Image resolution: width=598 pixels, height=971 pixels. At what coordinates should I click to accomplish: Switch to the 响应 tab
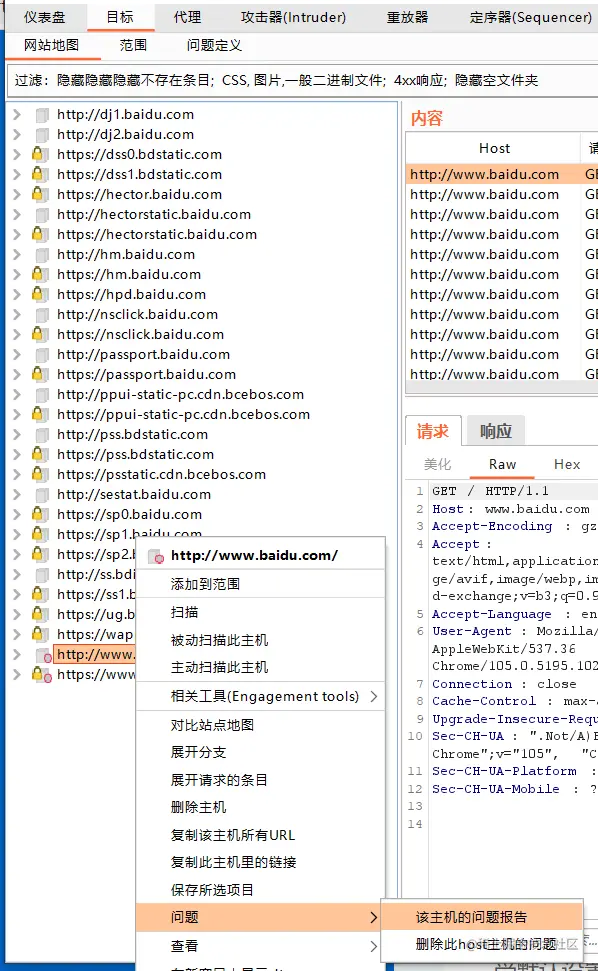[496, 431]
